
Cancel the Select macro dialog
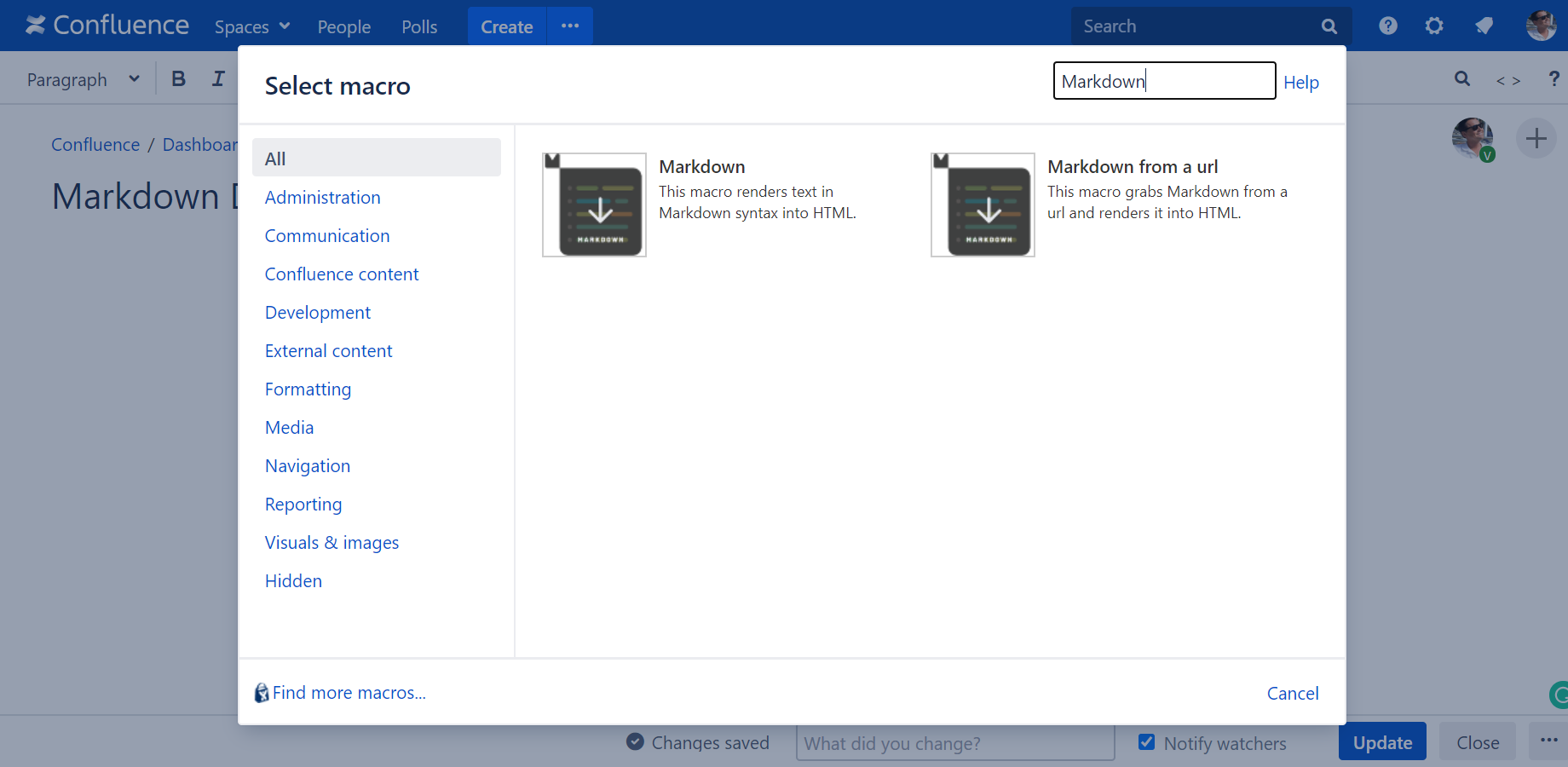[1293, 694]
